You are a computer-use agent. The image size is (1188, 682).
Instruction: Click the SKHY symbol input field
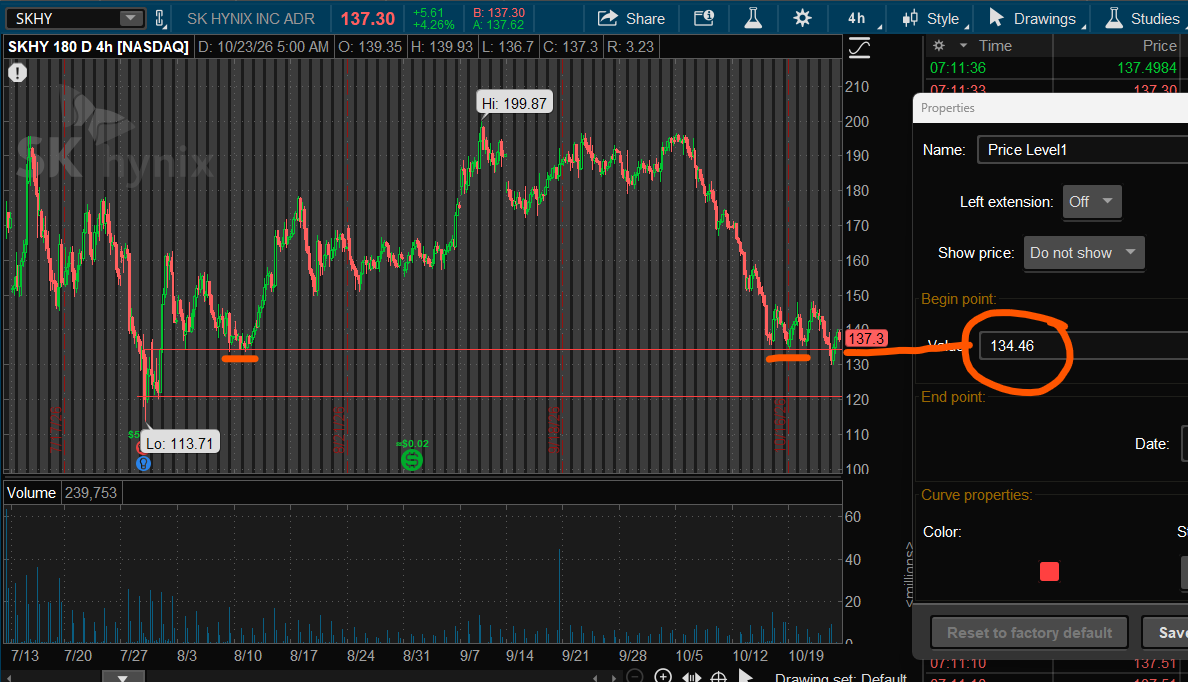pos(64,18)
